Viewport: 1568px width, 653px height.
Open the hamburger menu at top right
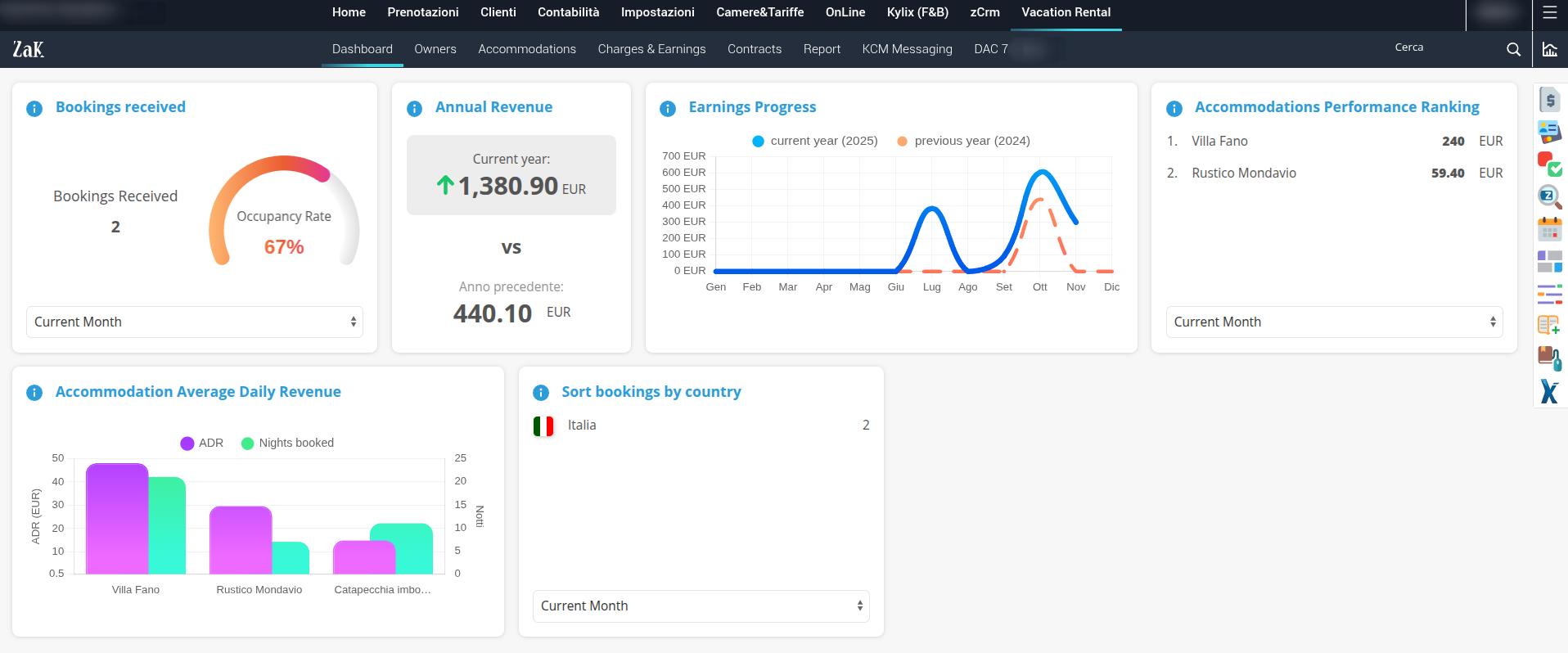[1549, 12]
